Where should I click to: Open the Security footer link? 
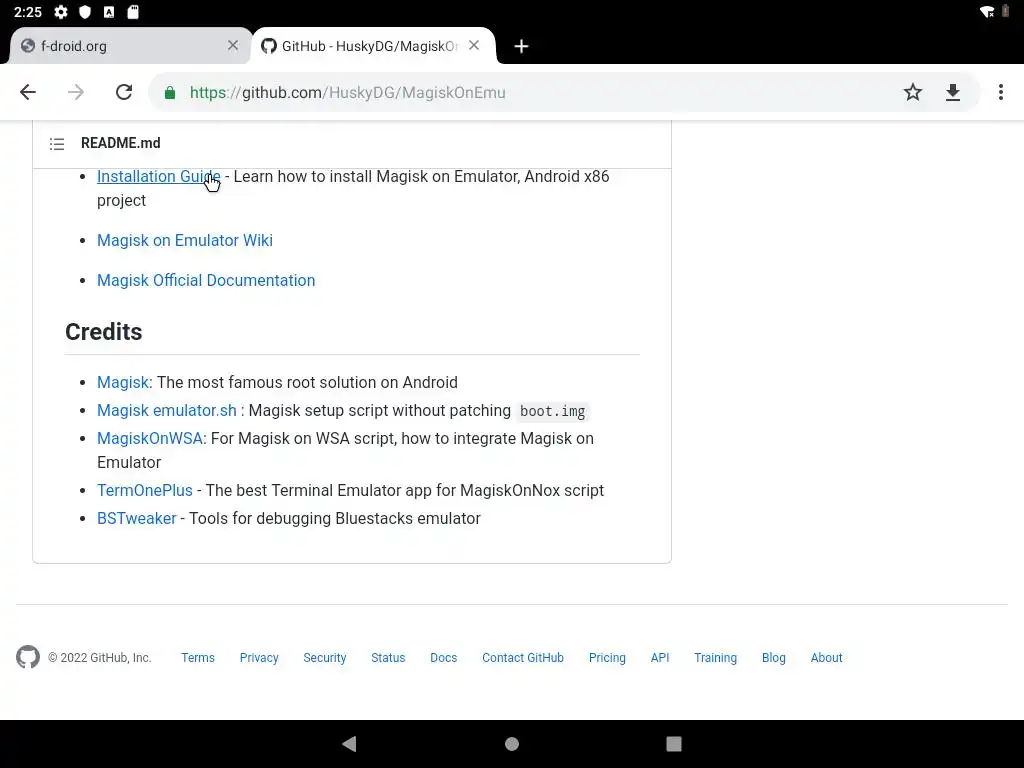point(325,658)
